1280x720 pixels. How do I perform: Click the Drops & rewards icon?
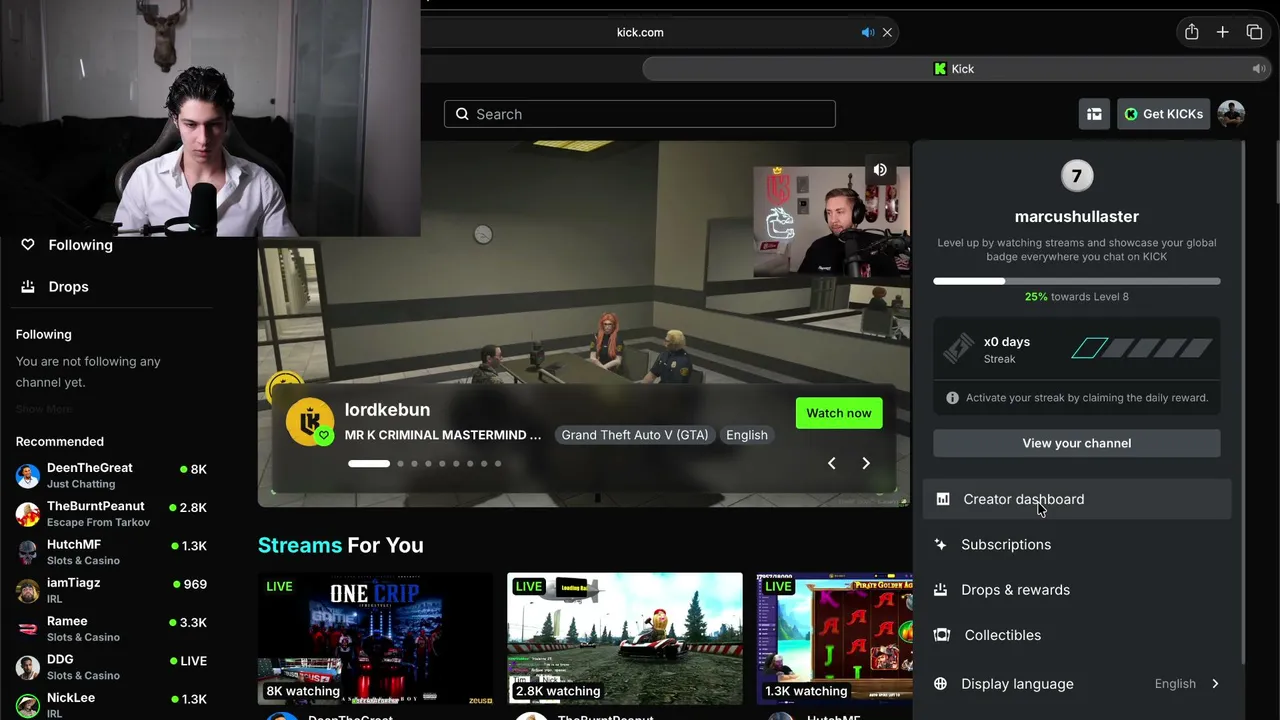pos(940,590)
